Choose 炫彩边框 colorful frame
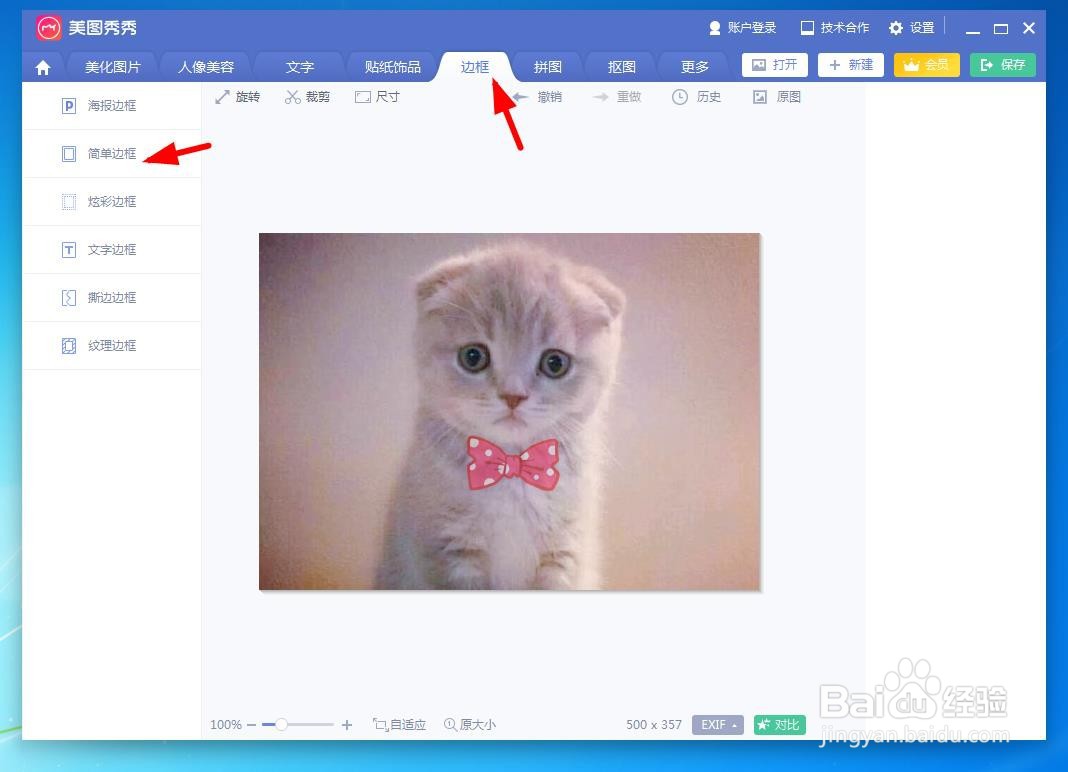 pos(112,202)
